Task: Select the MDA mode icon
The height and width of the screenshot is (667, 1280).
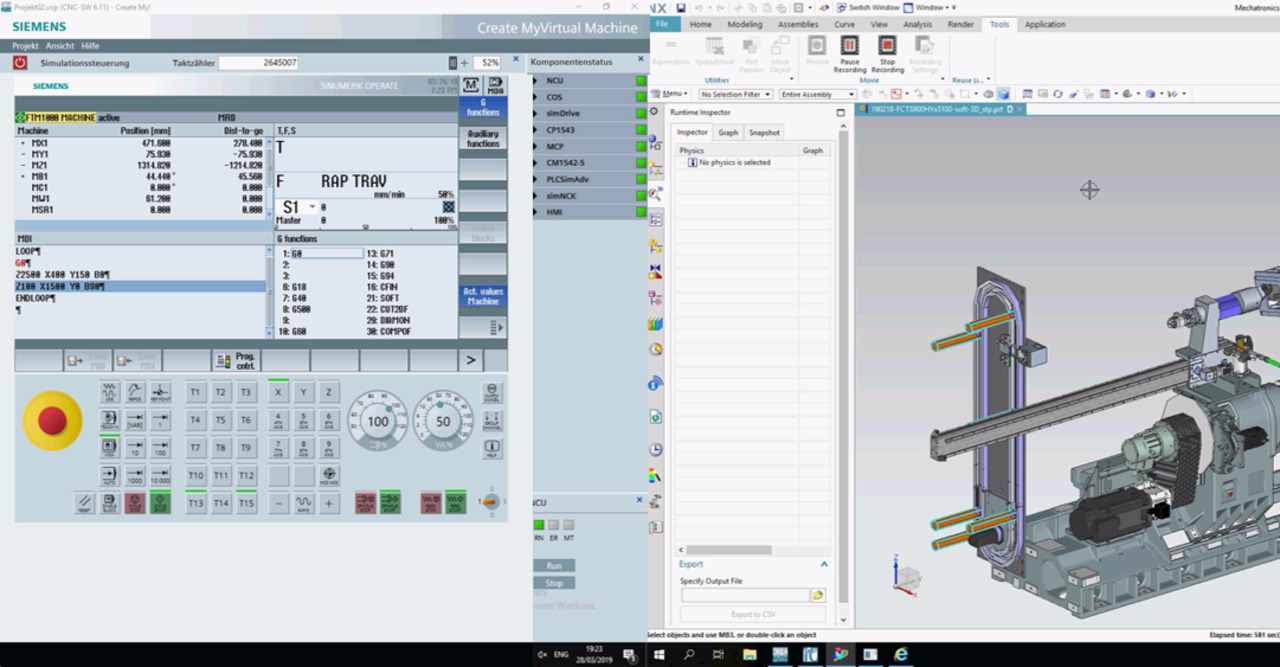Action: pyautogui.click(x=495, y=86)
